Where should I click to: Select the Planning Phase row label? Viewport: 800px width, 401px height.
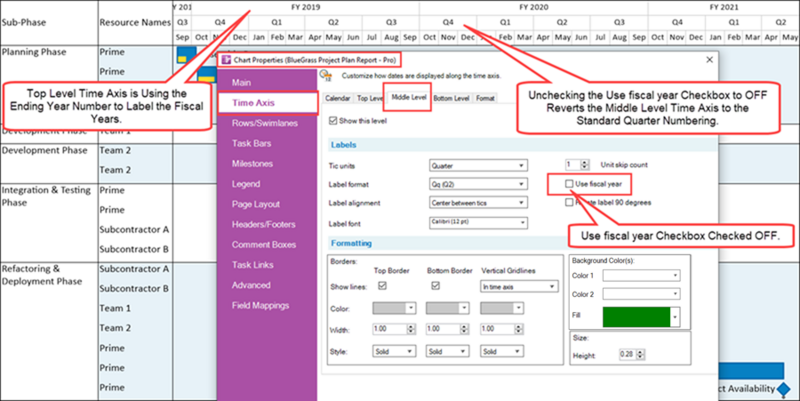[34, 52]
